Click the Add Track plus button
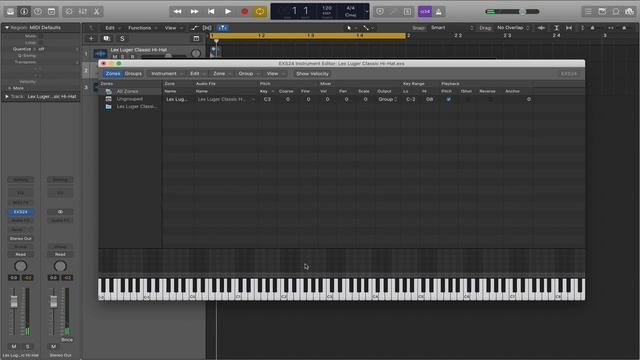The image size is (640, 360). tap(91, 38)
